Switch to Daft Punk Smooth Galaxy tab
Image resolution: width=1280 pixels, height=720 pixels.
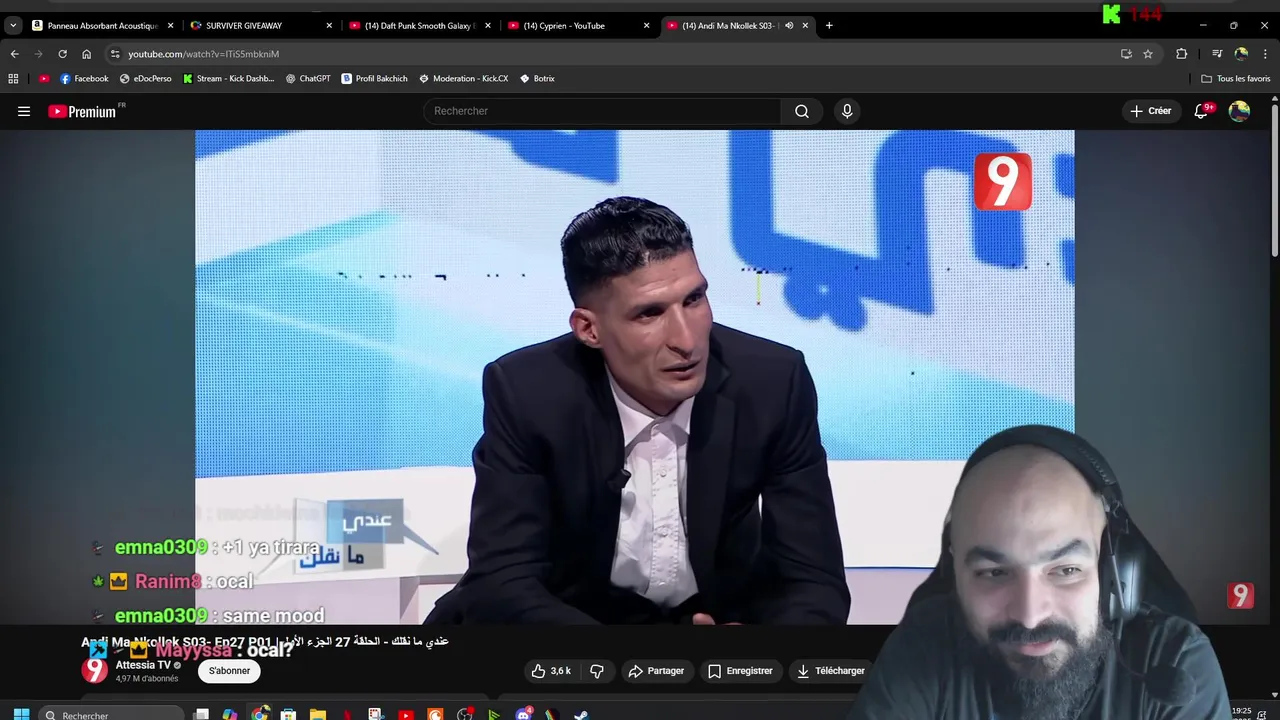[x=421, y=25]
